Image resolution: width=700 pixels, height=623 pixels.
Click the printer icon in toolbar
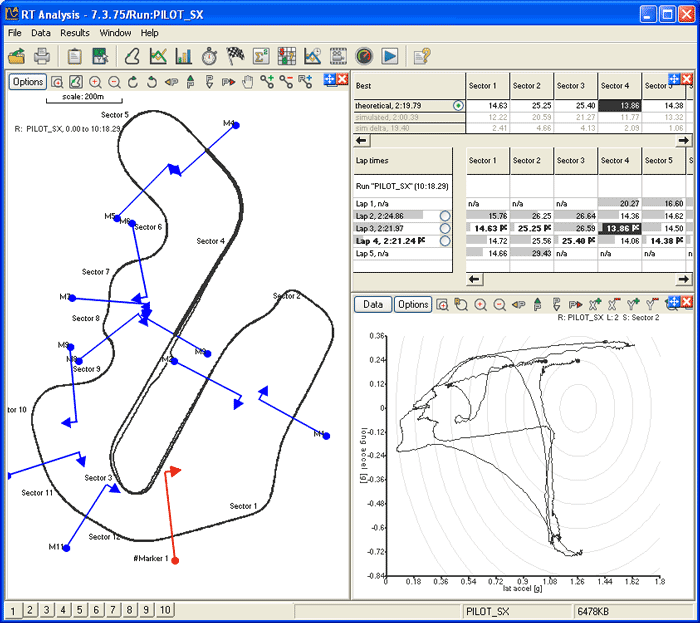click(41, 56)
